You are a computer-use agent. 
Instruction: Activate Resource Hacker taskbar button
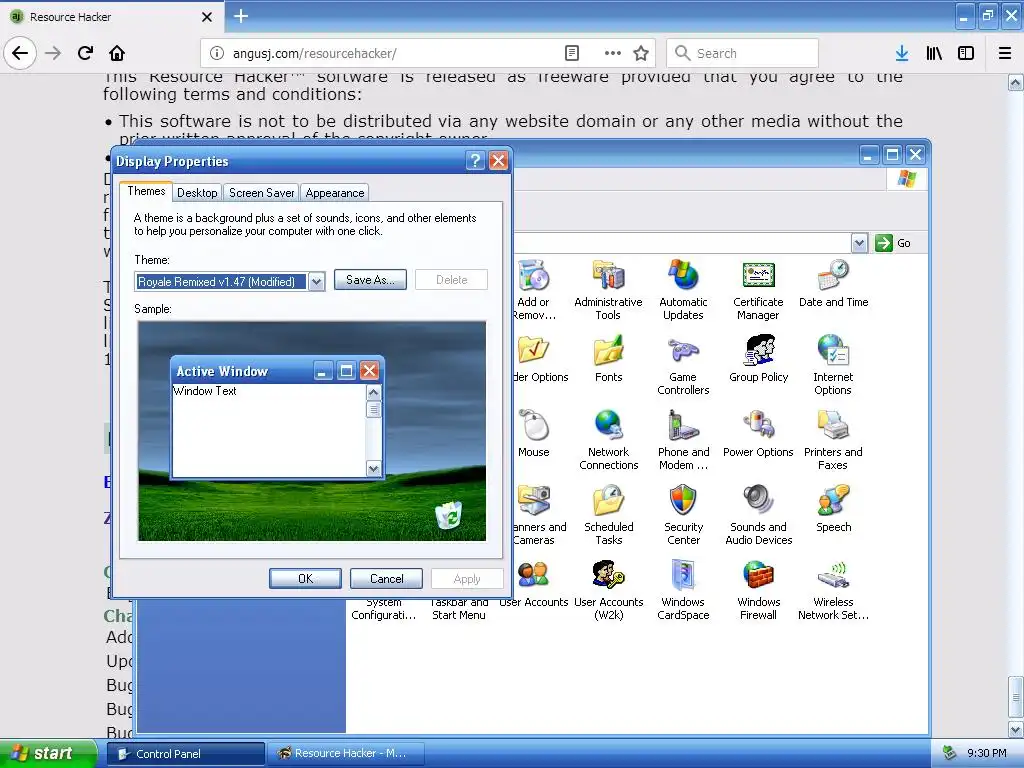point(345,754)
